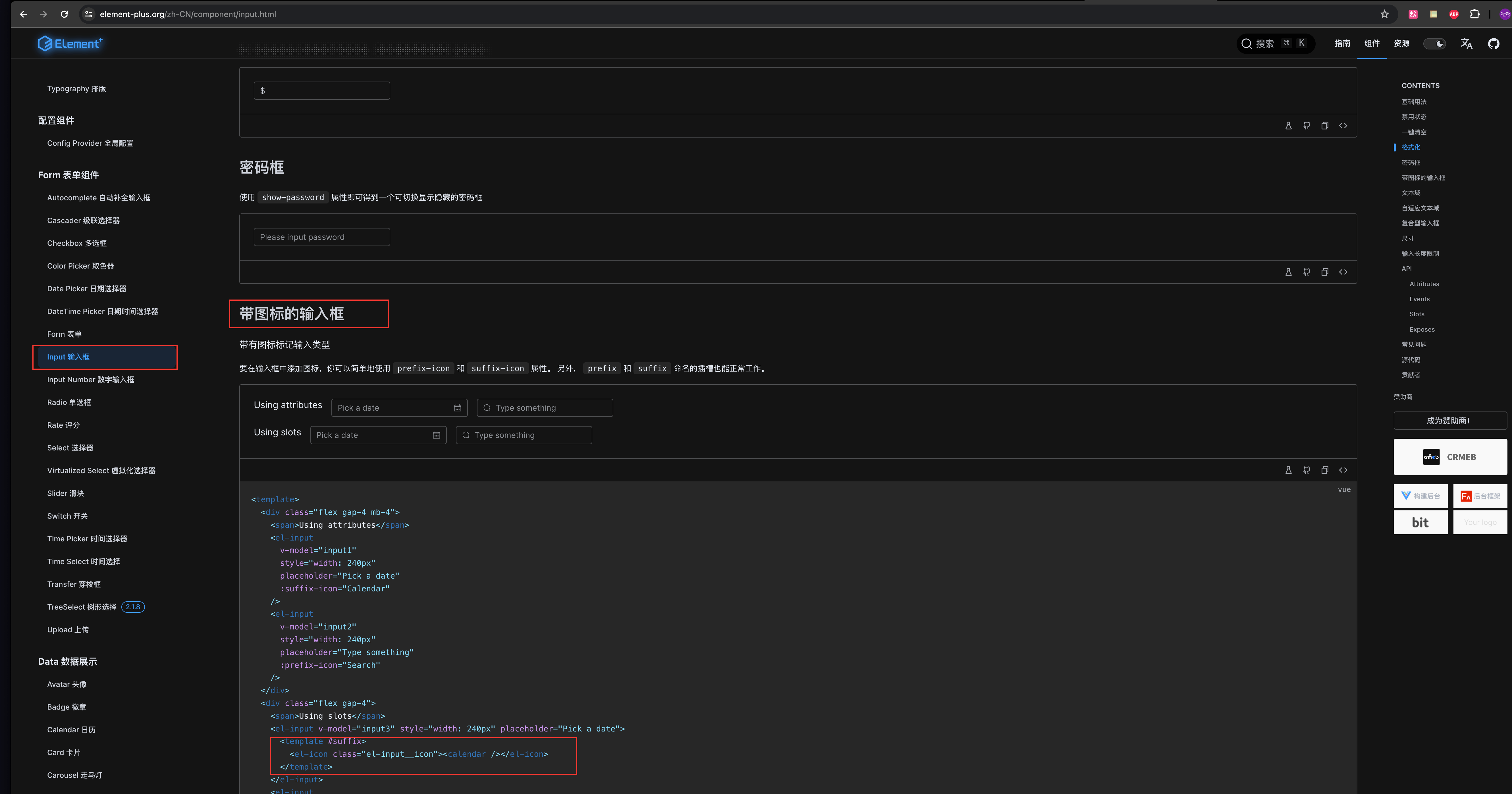This screenshot has height=794, width=1512.
Task: Open playground for the icon input demo
Action: [1288, 470]
